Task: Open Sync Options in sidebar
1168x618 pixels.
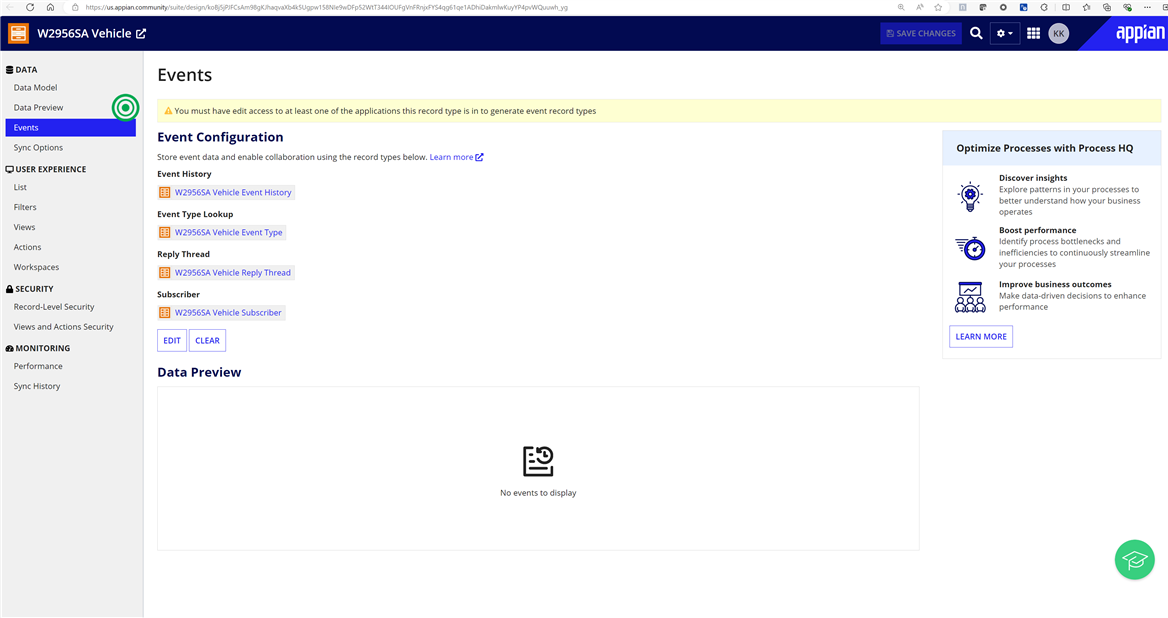Action: (x=38, y=147)
